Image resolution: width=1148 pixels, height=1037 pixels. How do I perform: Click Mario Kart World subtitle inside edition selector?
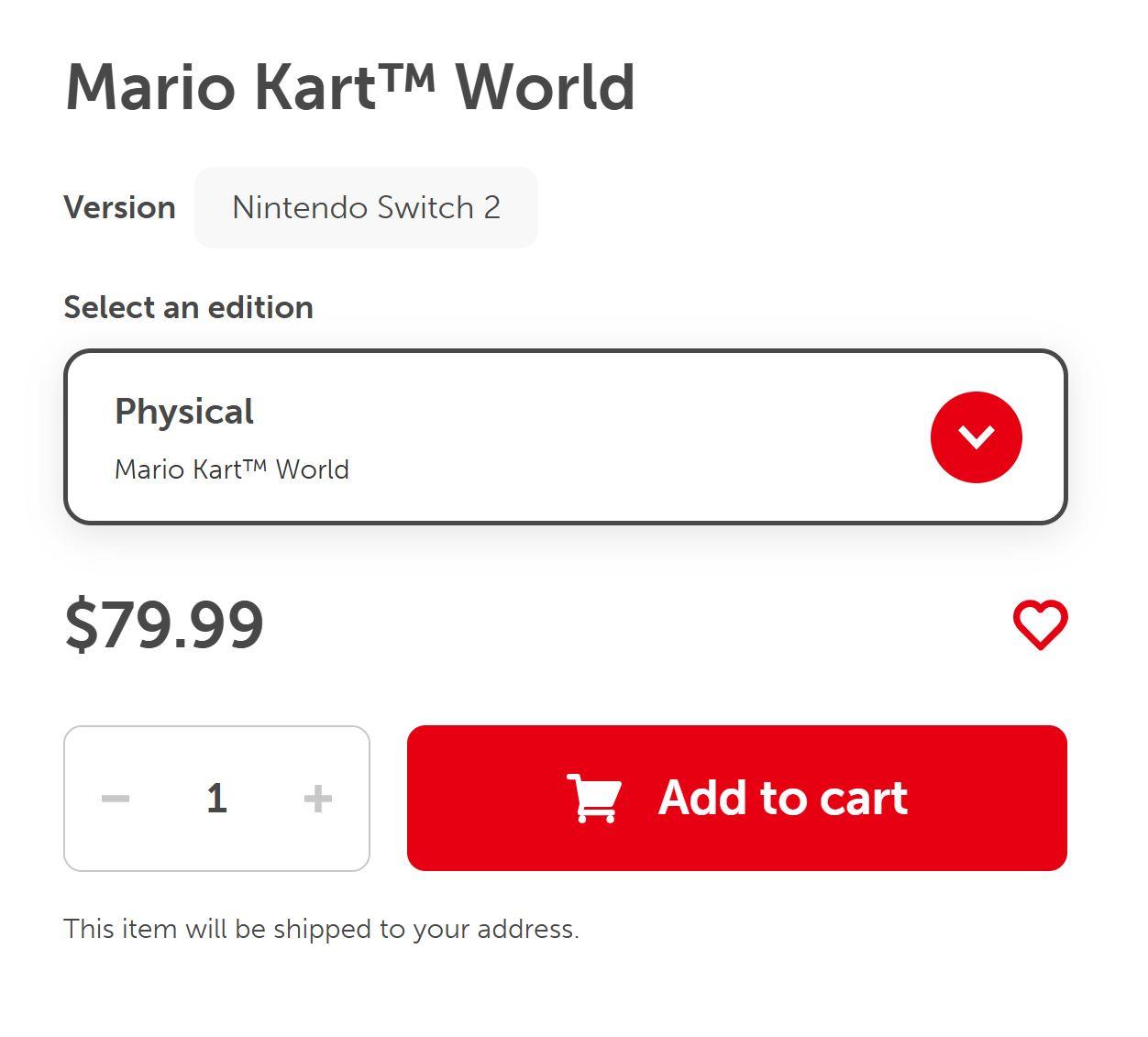232,469
